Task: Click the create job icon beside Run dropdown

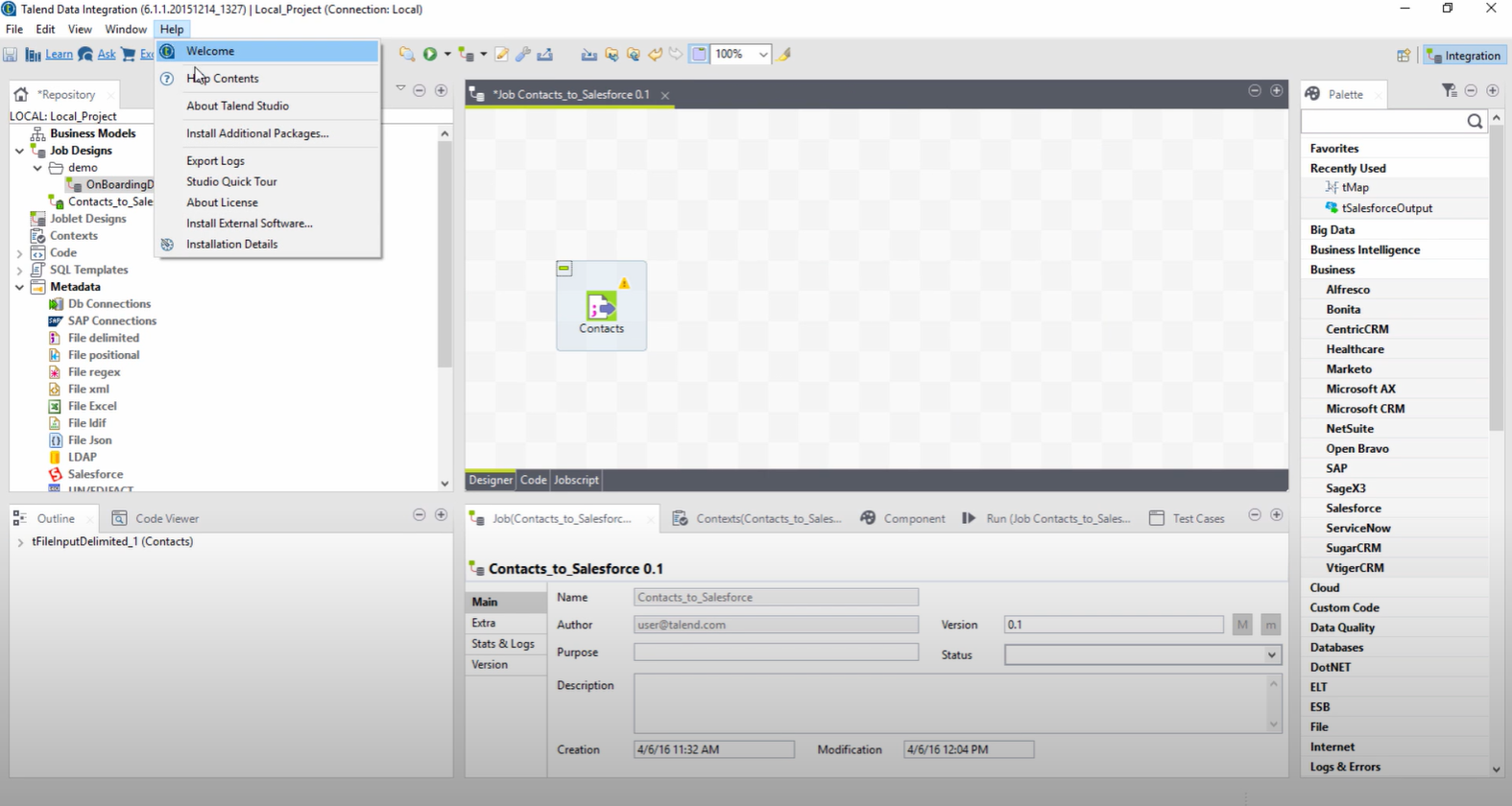Action: [466, 55]
